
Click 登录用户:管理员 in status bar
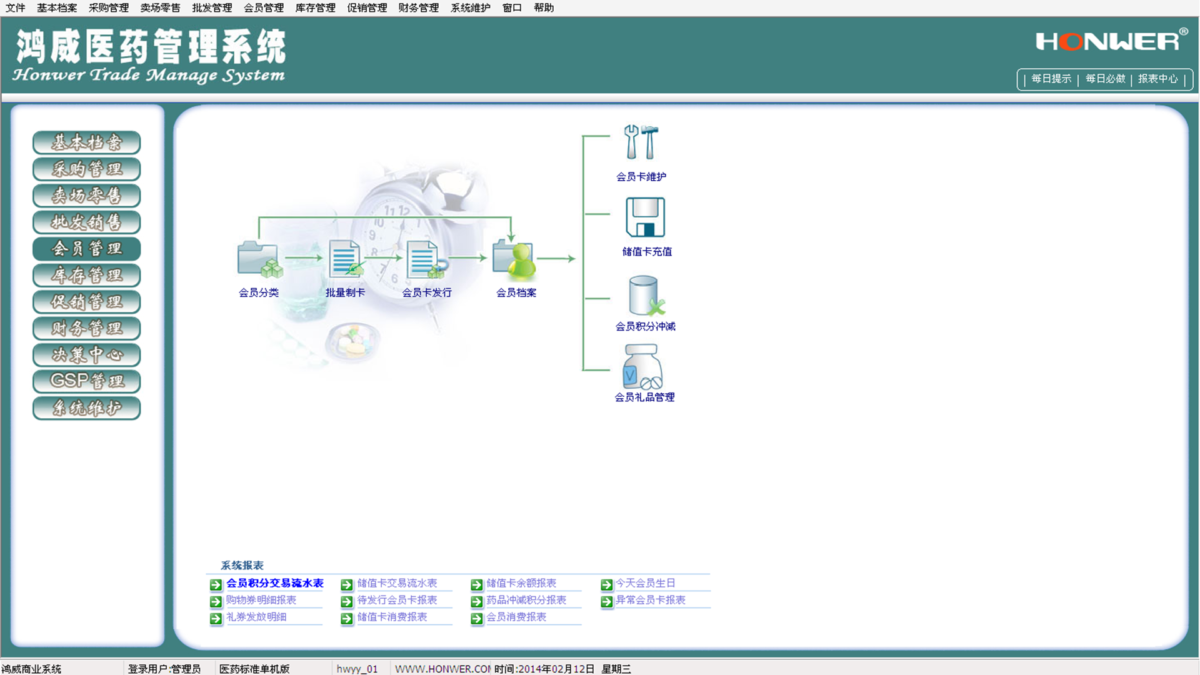[164, 669]
